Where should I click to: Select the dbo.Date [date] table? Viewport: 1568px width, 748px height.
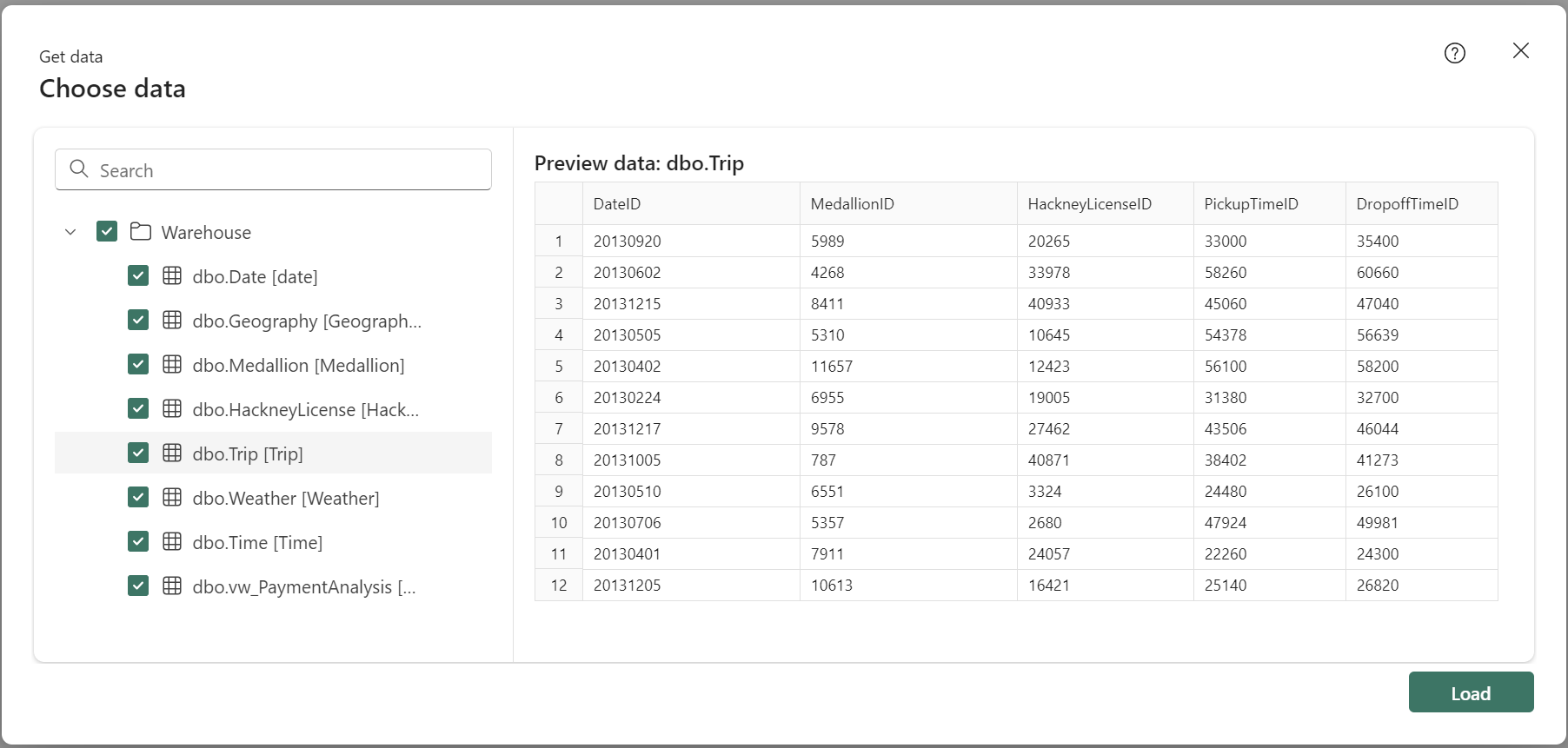coord(255,277)
